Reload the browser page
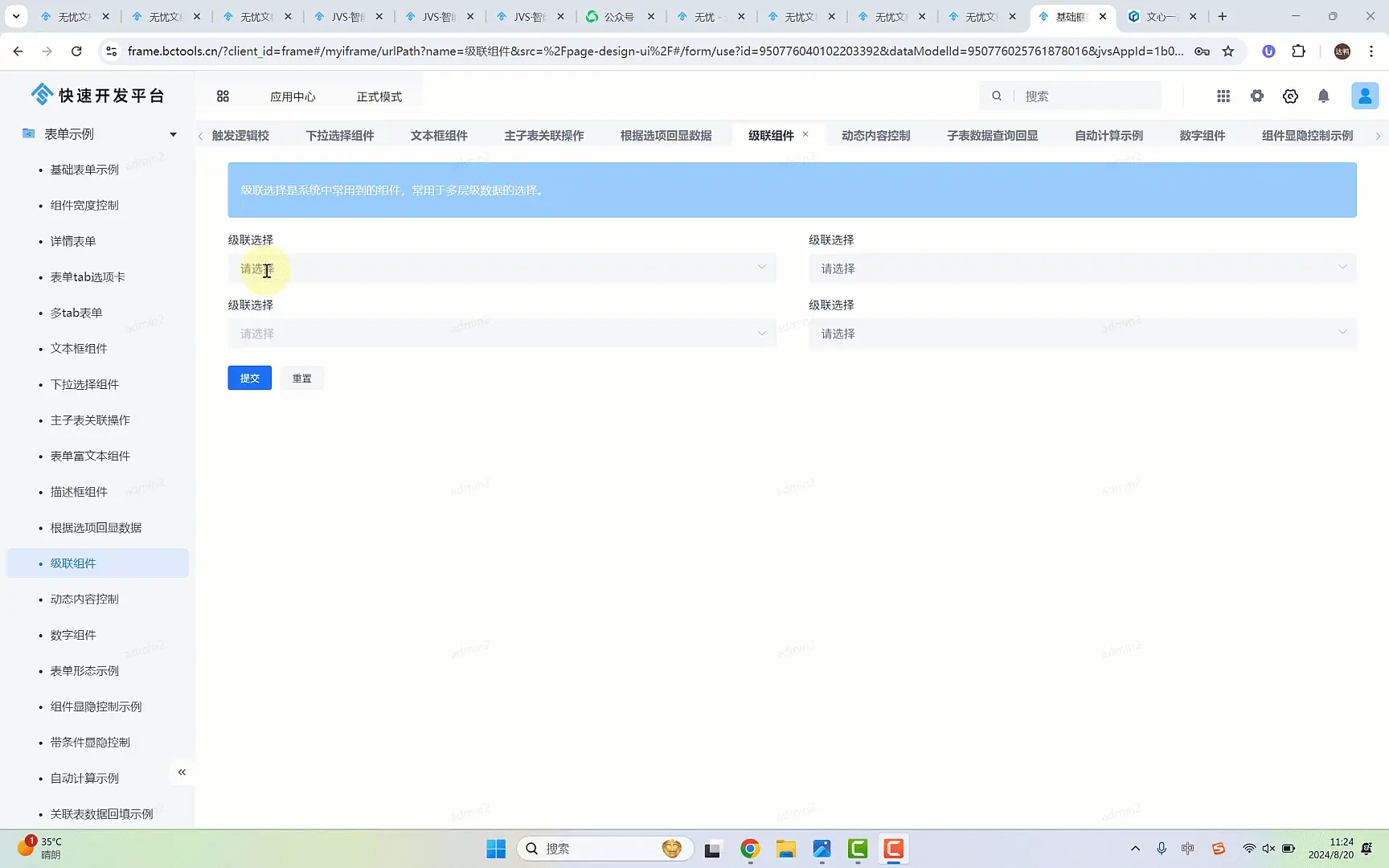 pos(76,51)
